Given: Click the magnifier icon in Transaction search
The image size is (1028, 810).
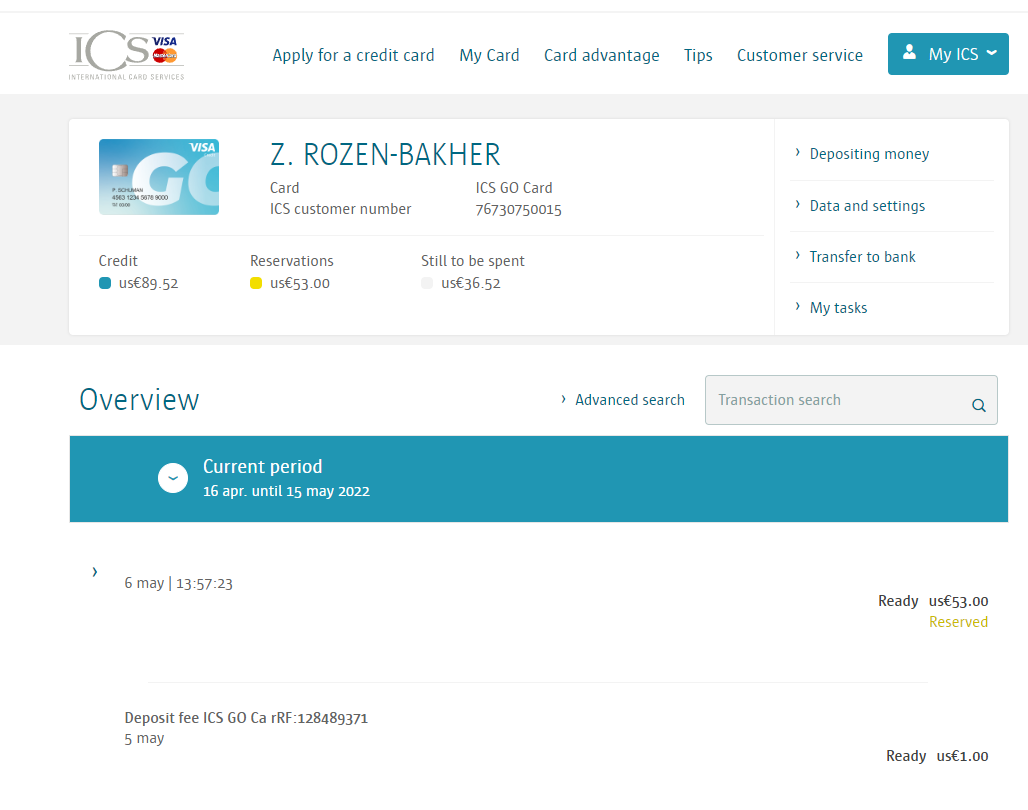Looking at the screenshot, I should [978, 405].
